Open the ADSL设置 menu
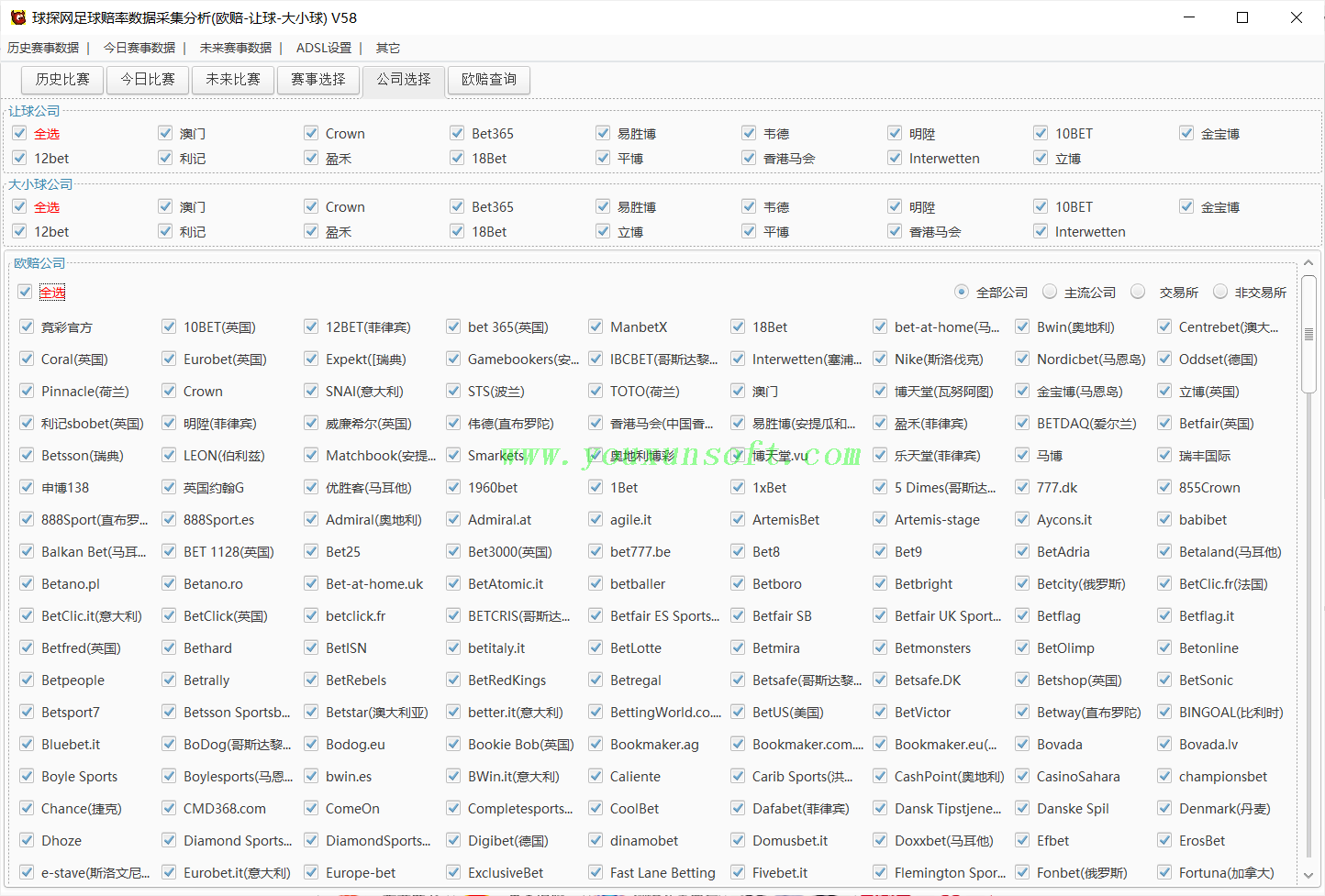 coord(324,48)
